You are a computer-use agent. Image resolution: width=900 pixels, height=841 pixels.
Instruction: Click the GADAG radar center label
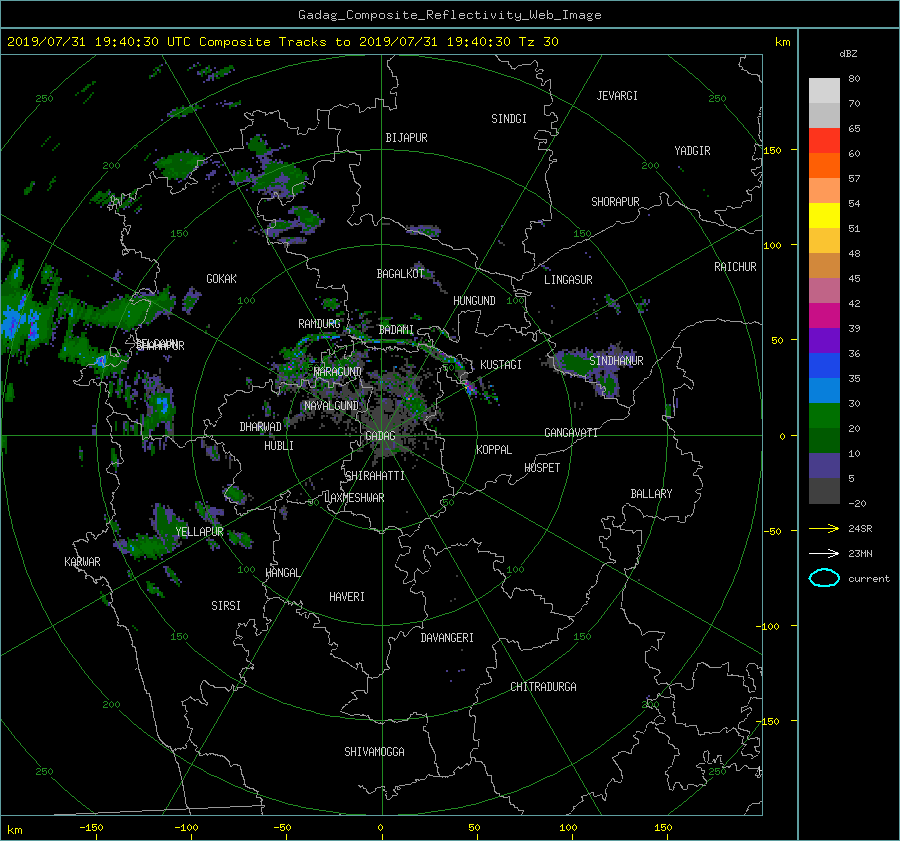(x=380, y=436)
